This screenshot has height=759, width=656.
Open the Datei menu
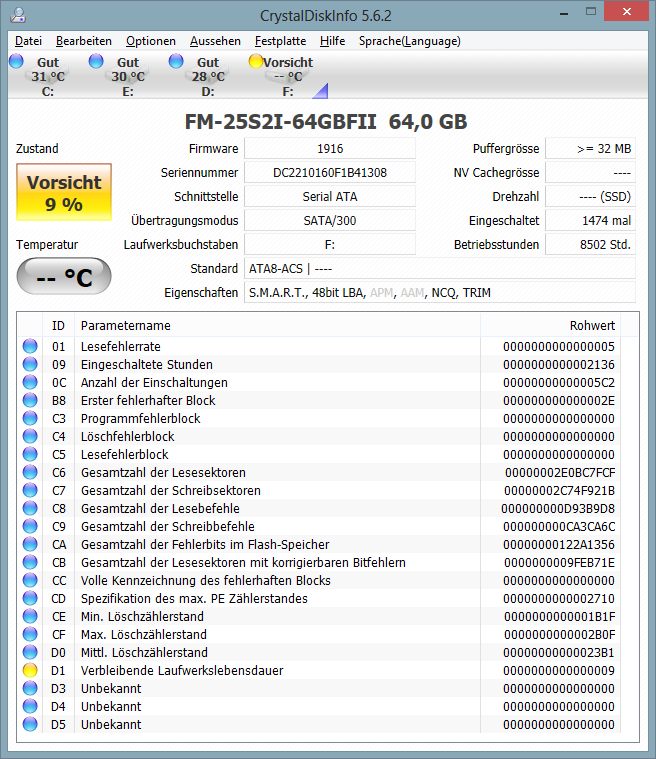[28, 41]
